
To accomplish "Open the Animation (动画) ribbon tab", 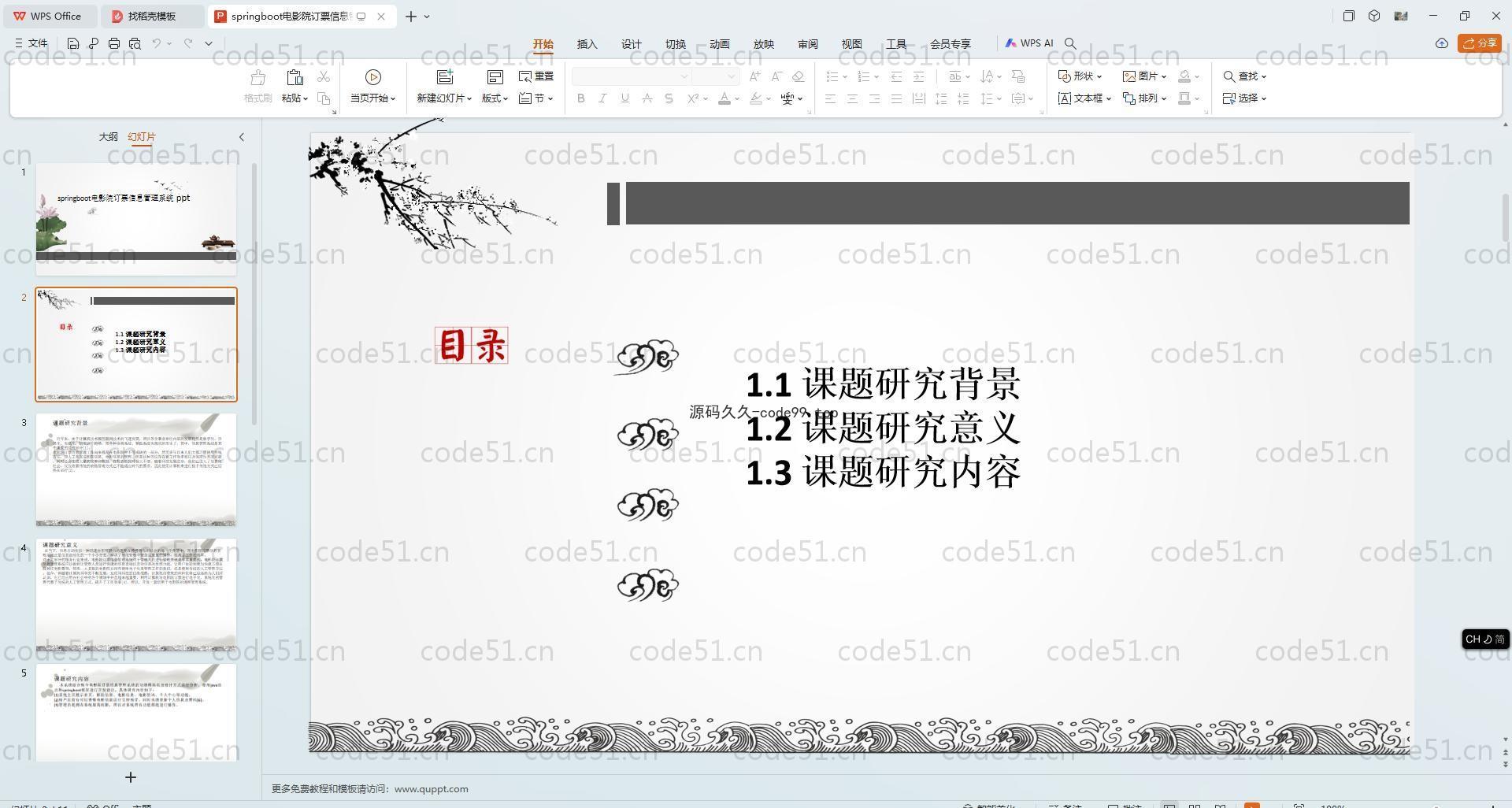I will tap(720, 44).
